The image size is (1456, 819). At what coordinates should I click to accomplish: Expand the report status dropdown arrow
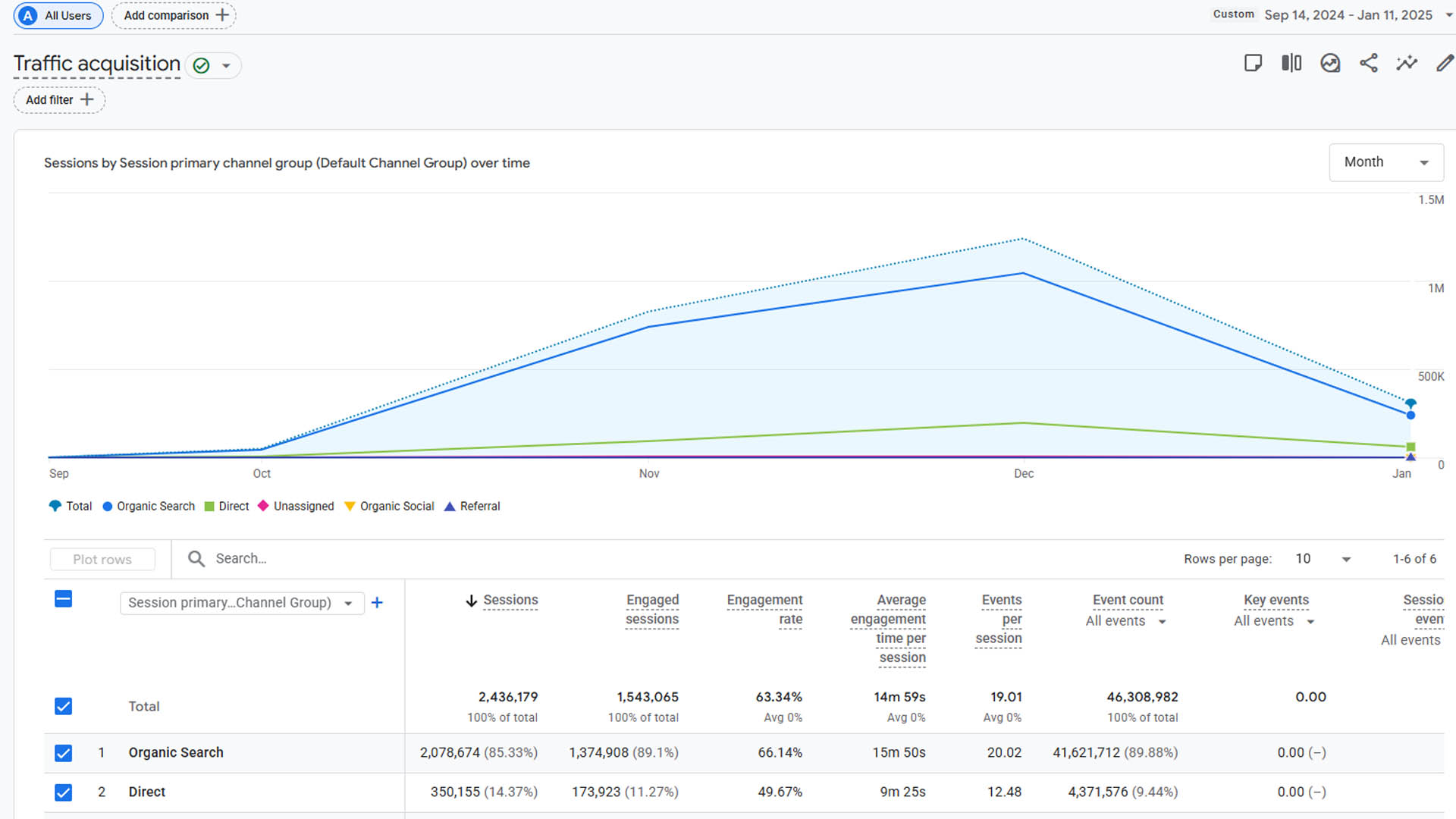coord(226,66)
